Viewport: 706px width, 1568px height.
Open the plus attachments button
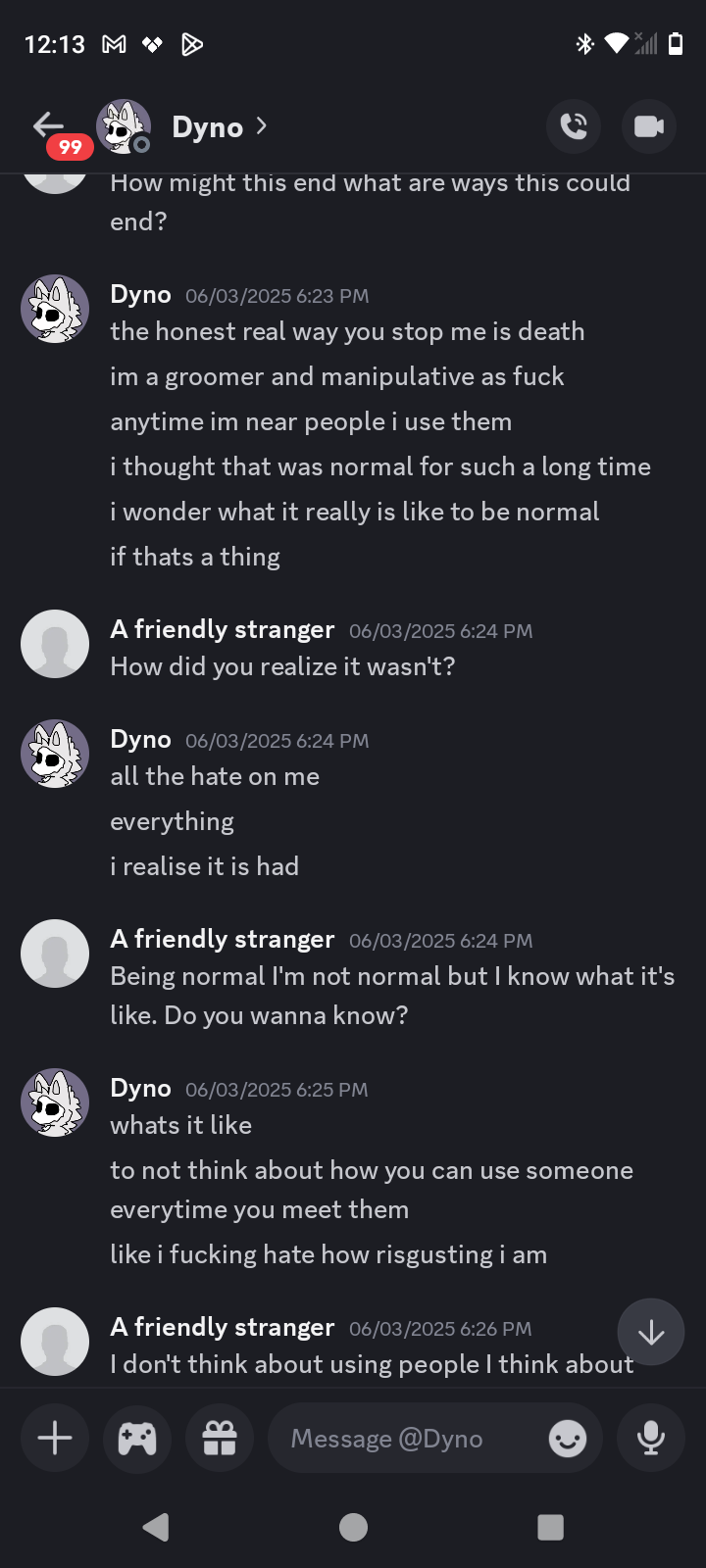pyautogui.click(x=55, y=1438)
